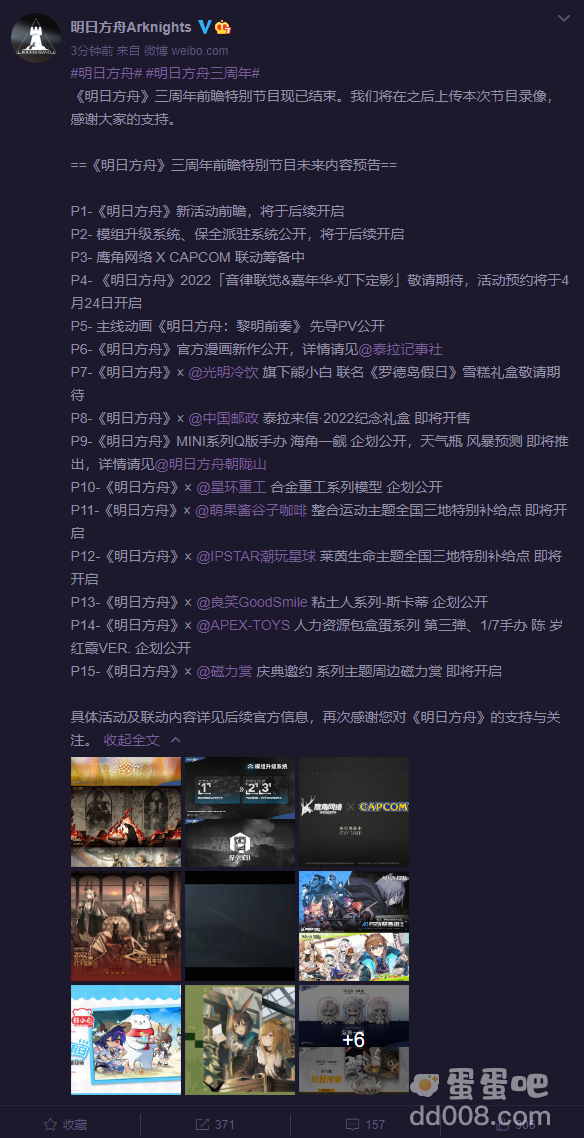Click the repost button showing 371
The image size is (584, 1138).
click(215, 1124)
